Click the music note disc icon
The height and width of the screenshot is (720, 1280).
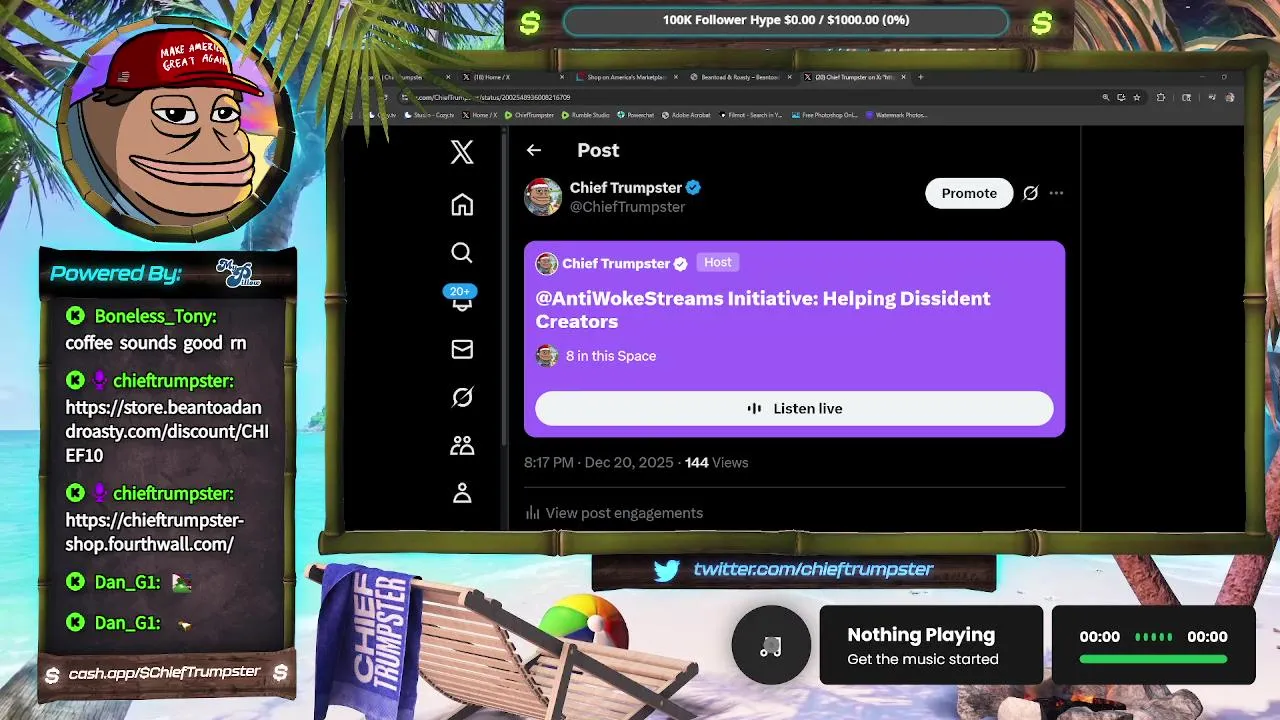770,645
